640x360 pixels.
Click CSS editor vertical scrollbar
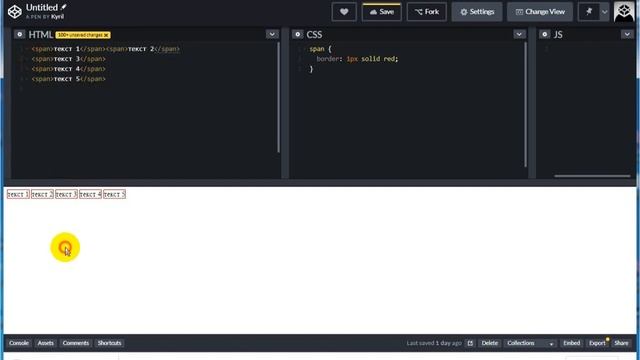pyautogui.click(x=525, y=104)
